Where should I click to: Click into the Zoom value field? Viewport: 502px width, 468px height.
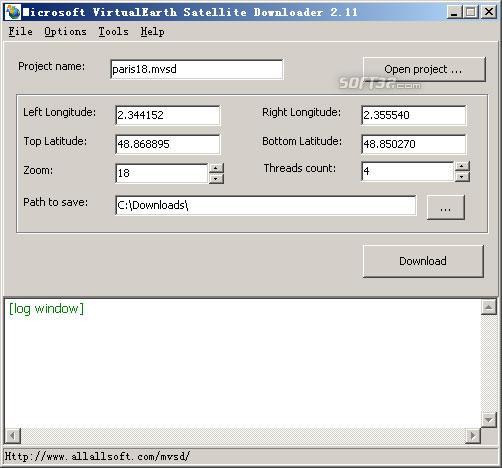[x=162, y=173]
